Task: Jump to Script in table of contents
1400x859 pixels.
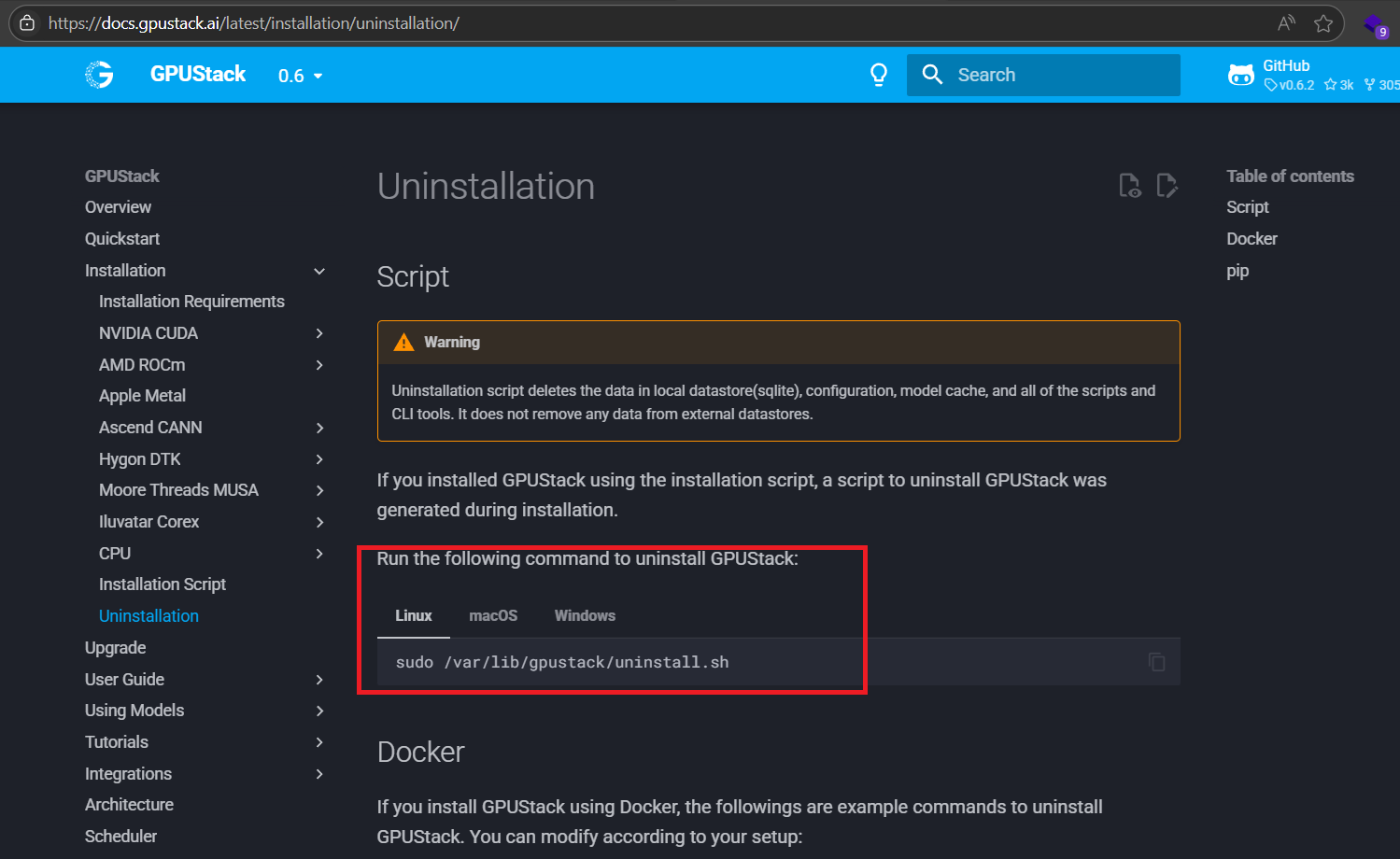Action: [1248, 207]
